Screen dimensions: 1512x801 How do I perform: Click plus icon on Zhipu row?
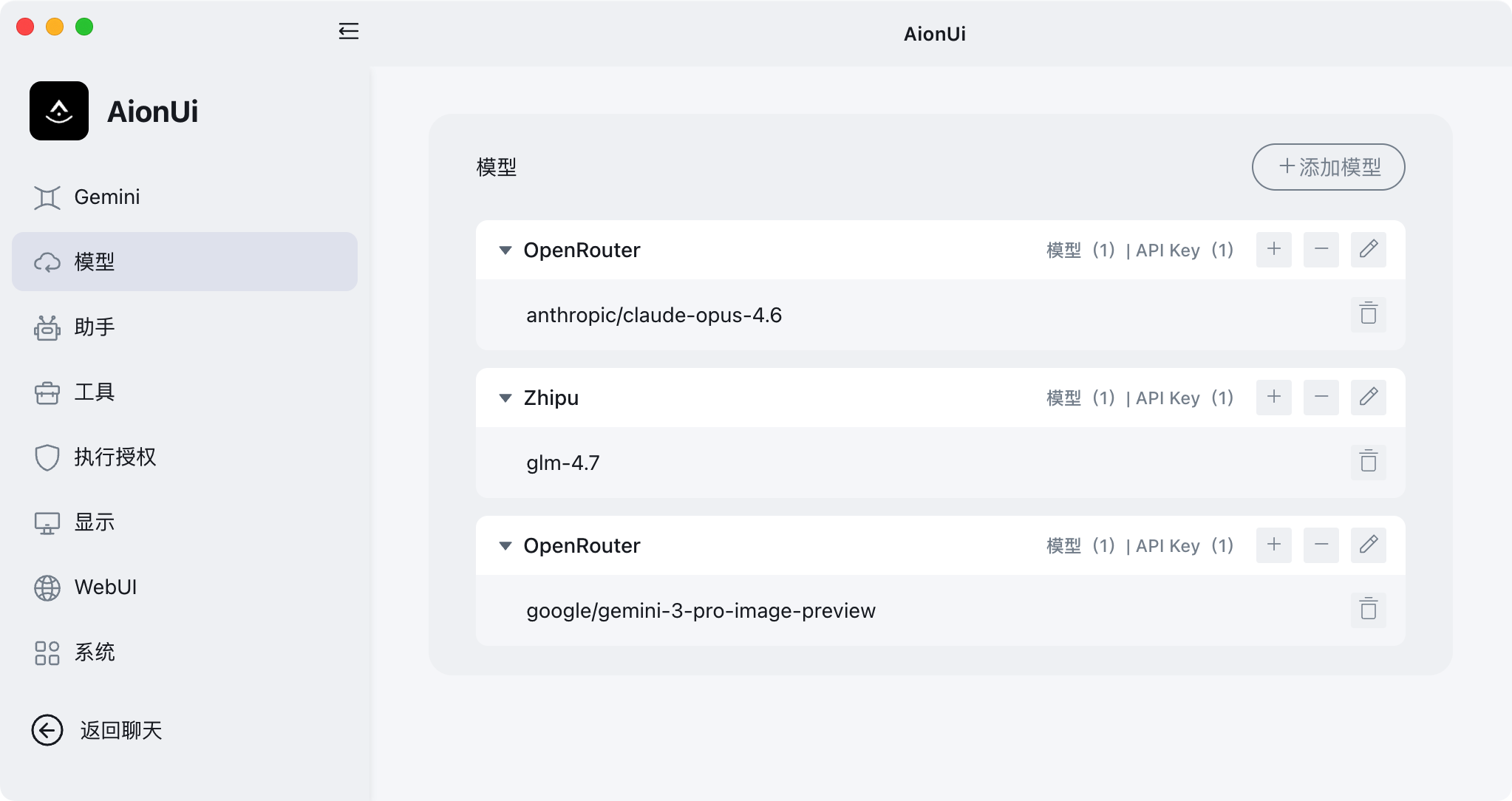point(1273,397)
